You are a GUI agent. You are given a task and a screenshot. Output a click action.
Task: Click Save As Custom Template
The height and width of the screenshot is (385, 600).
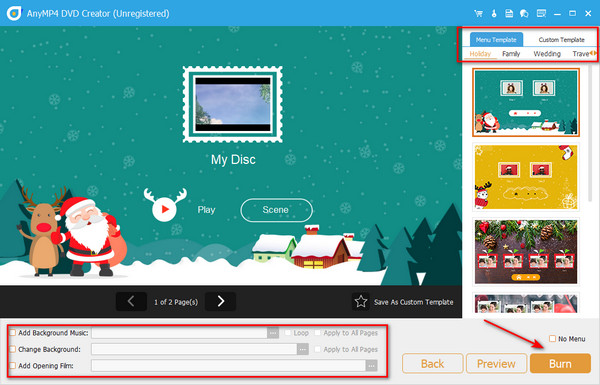(413, 302)
